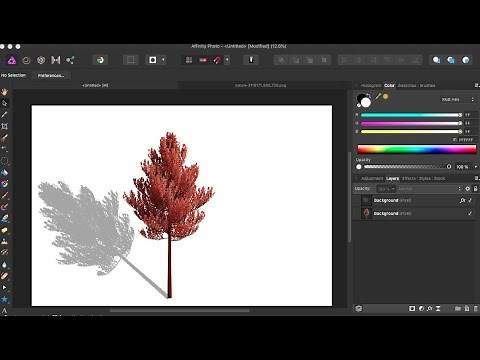The height and width of the screenshot is (360, 480).
Task: Toggle visibility check of tree Background layer
Action: click(x=470, y=213)
